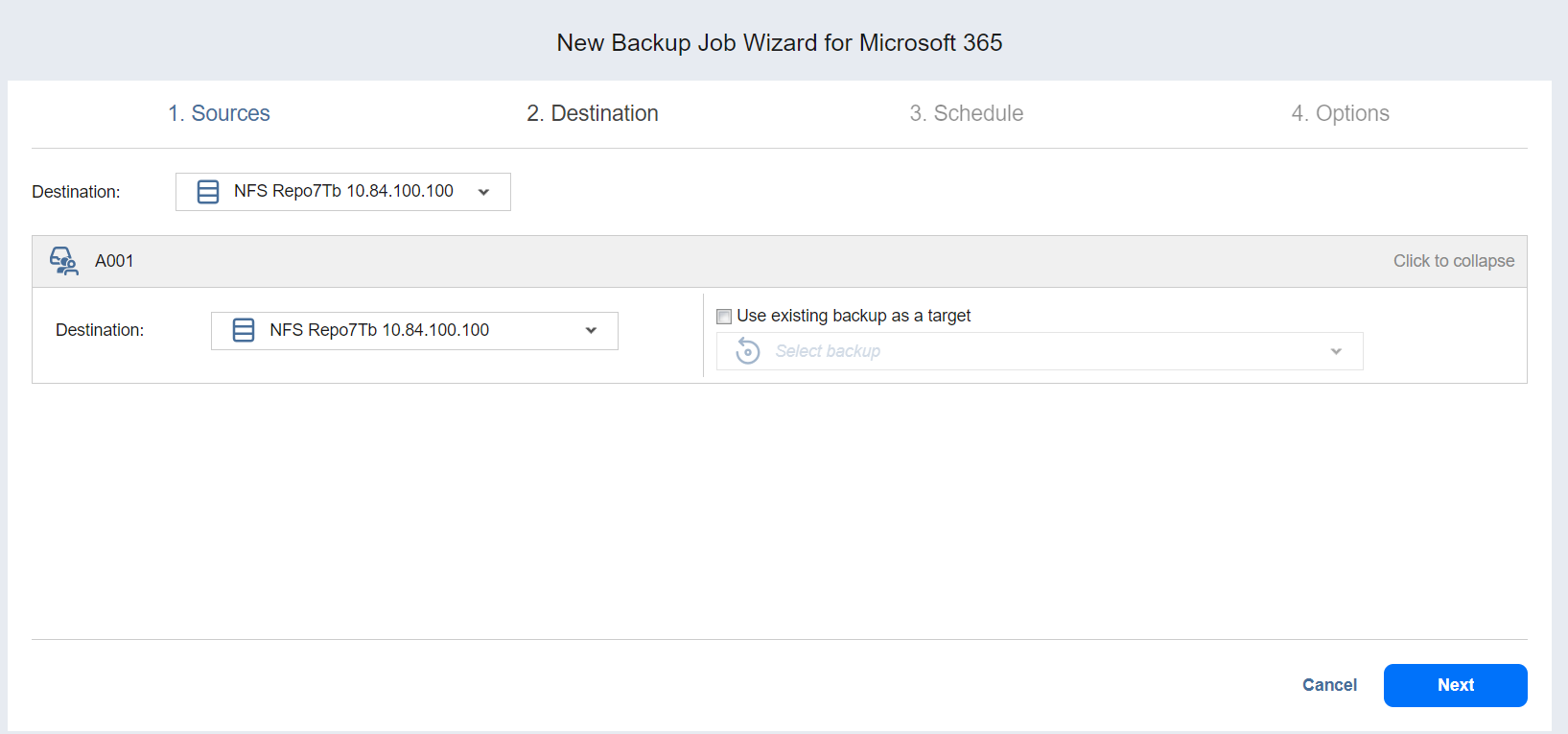Select the Destination wizard step
Viewport: 1568px width, 734px height.
click(593, 113)
